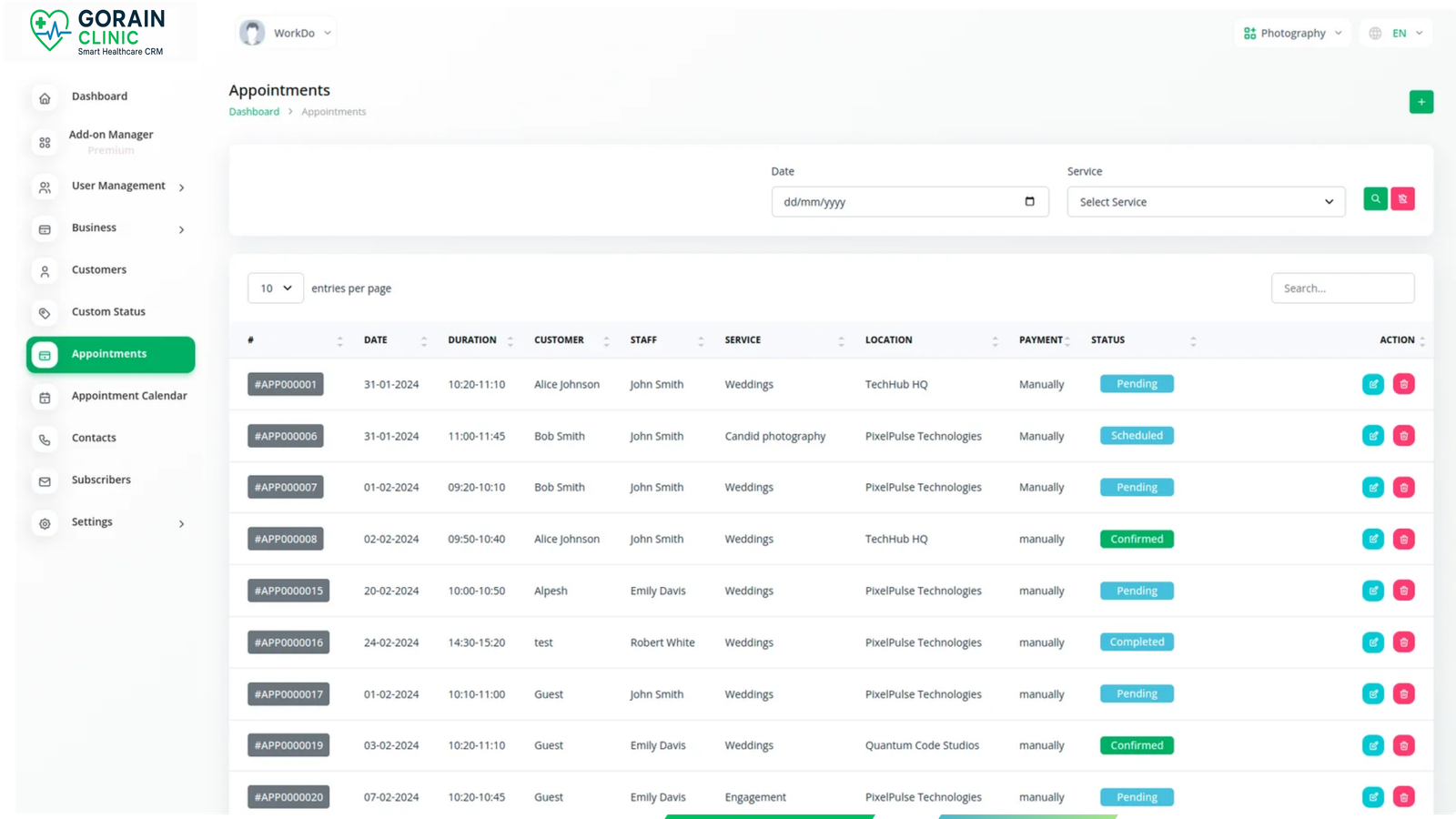Go to Customers in sidebar
The width and height of the screenshot is (1456, 819).
point(99,270)
